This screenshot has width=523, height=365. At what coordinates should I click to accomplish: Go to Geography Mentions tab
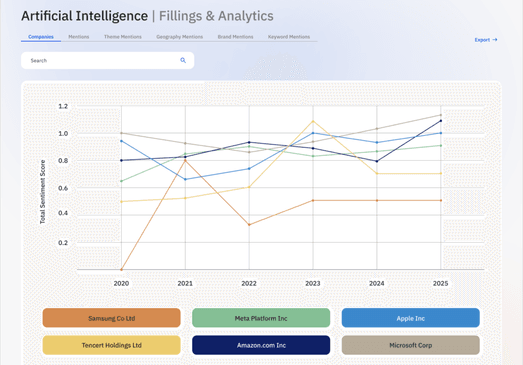pos(179,37)
